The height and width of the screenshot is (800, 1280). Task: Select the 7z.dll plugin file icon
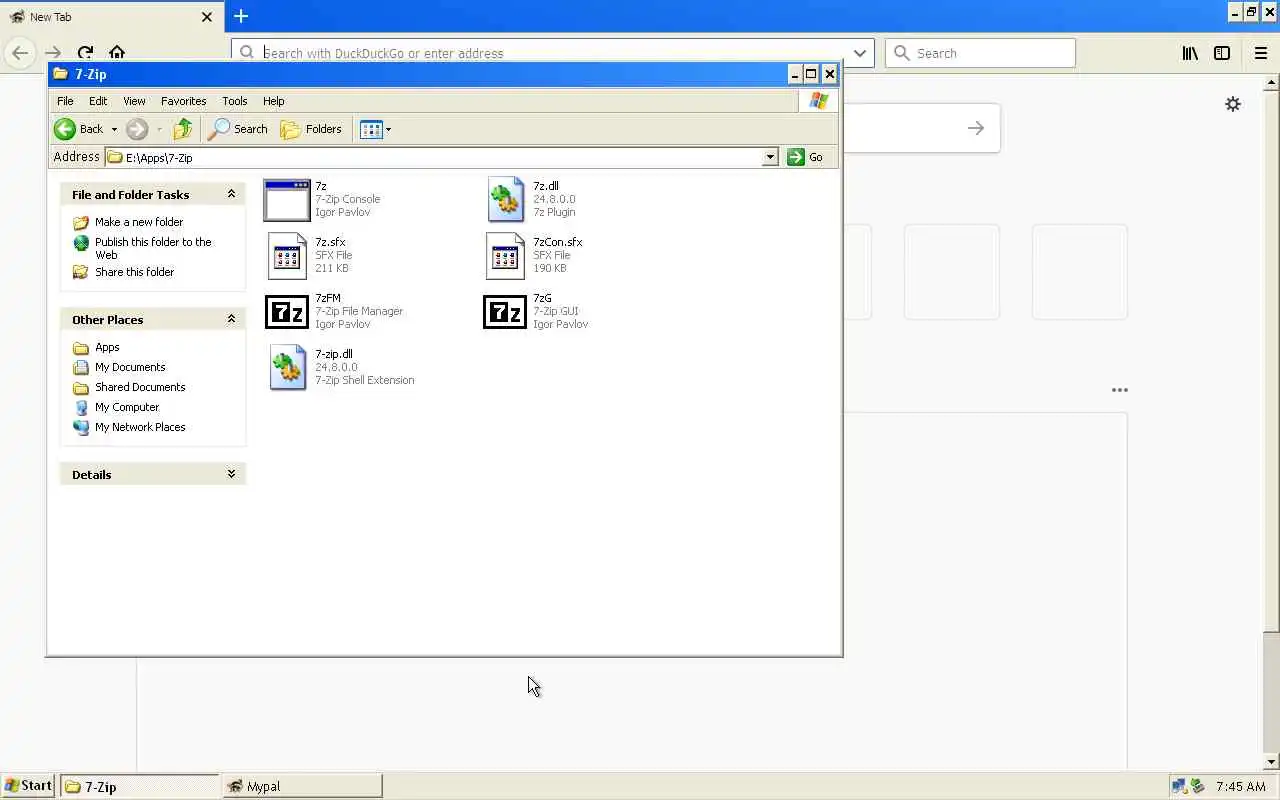pyautogui.click(x=505, y=200)
